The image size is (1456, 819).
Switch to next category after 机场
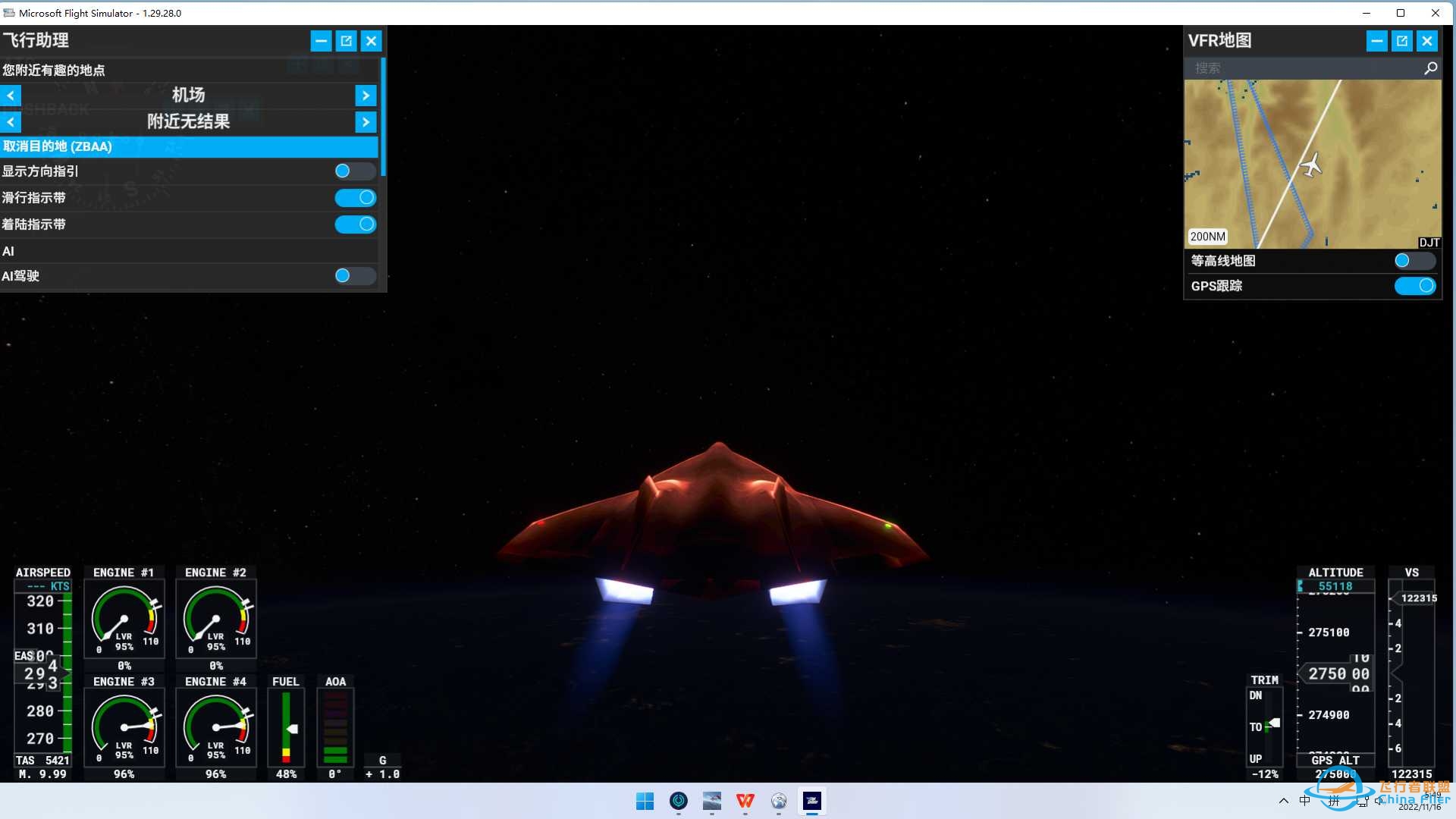[366, 96]
